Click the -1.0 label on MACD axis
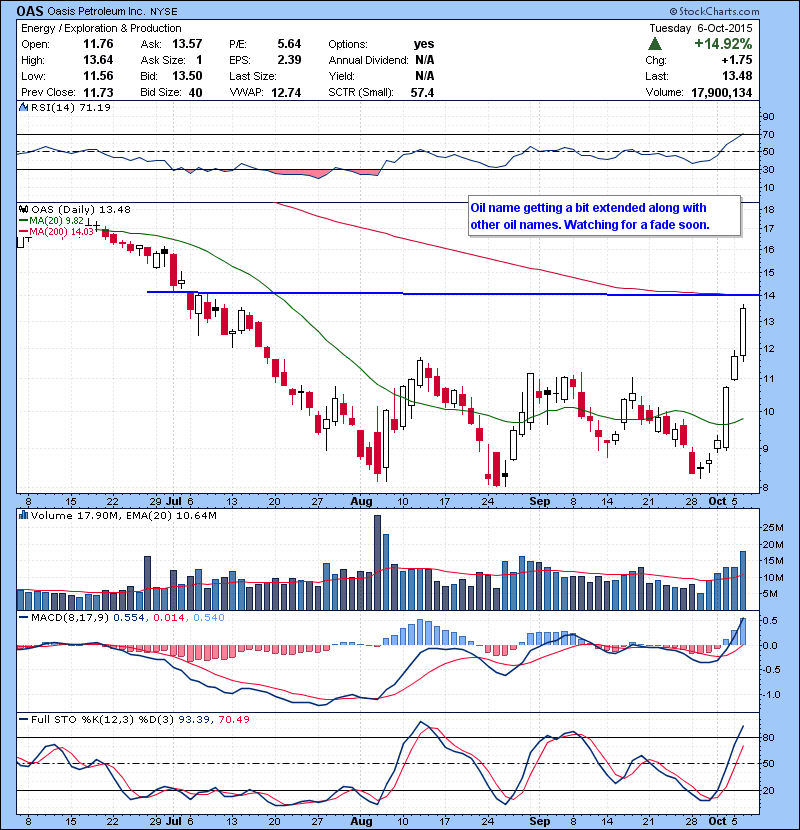This screenshot has width=800, height=830. tap(771, 694)
